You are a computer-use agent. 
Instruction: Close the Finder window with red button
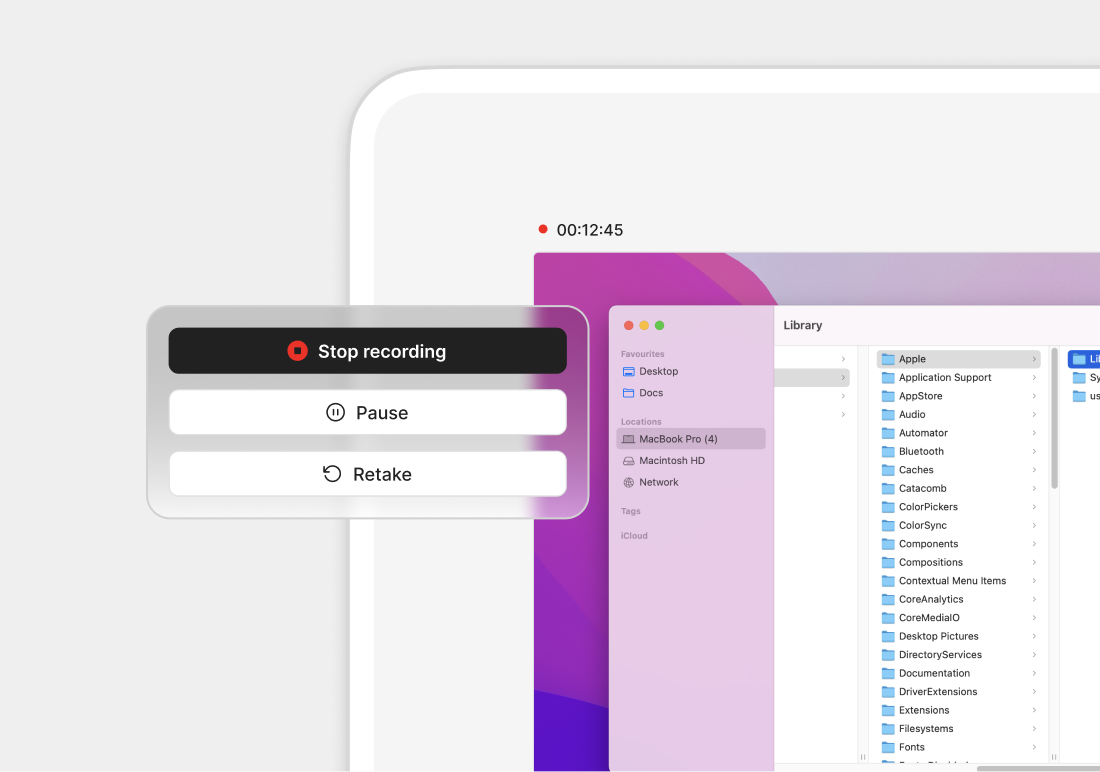(x=629, y=325)
